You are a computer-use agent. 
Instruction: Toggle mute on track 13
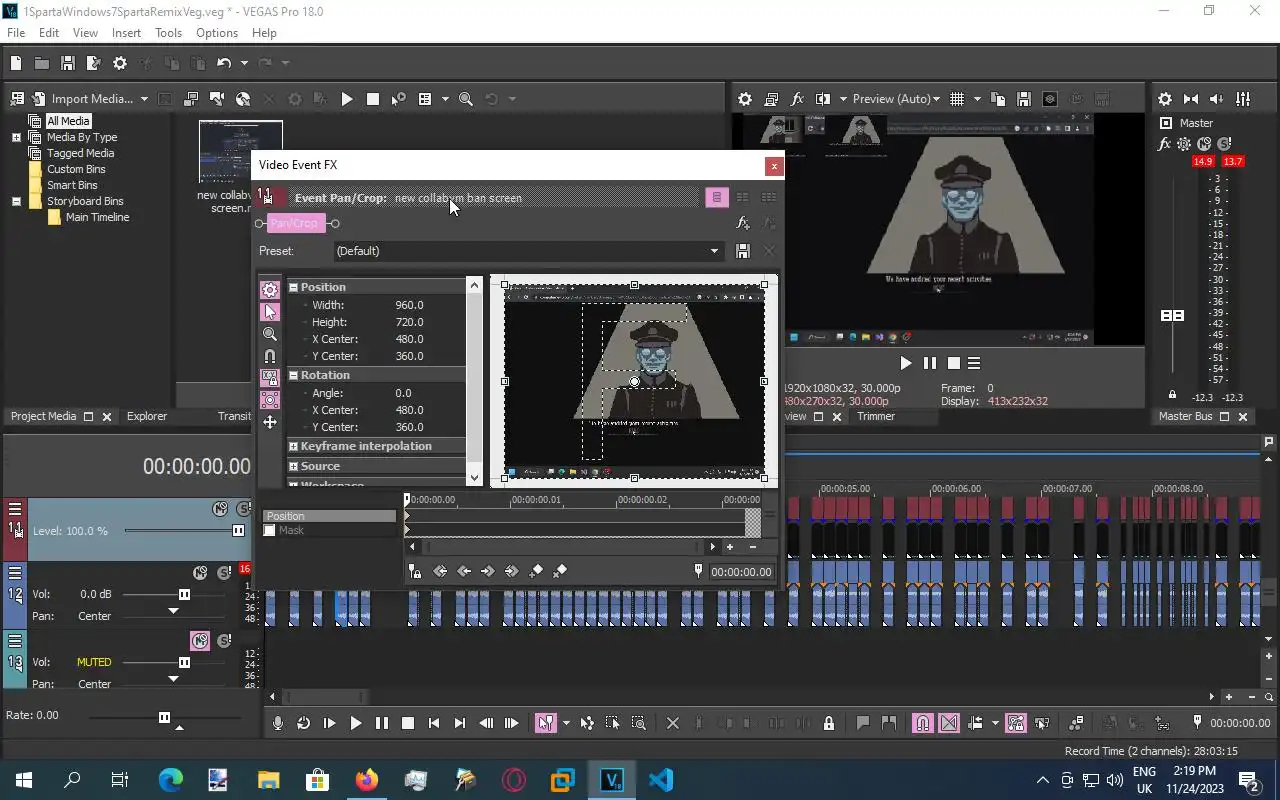pos(200,641)
